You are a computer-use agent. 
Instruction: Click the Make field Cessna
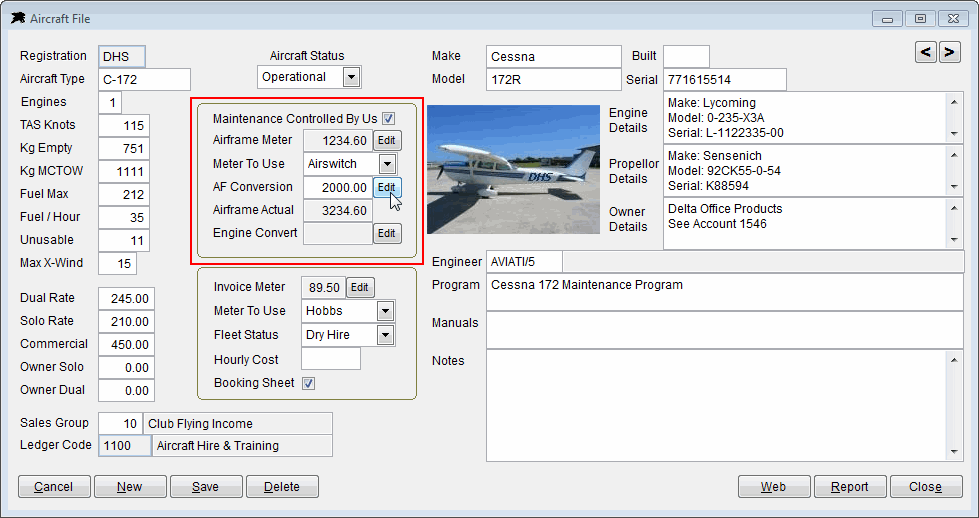pos(554,56)
